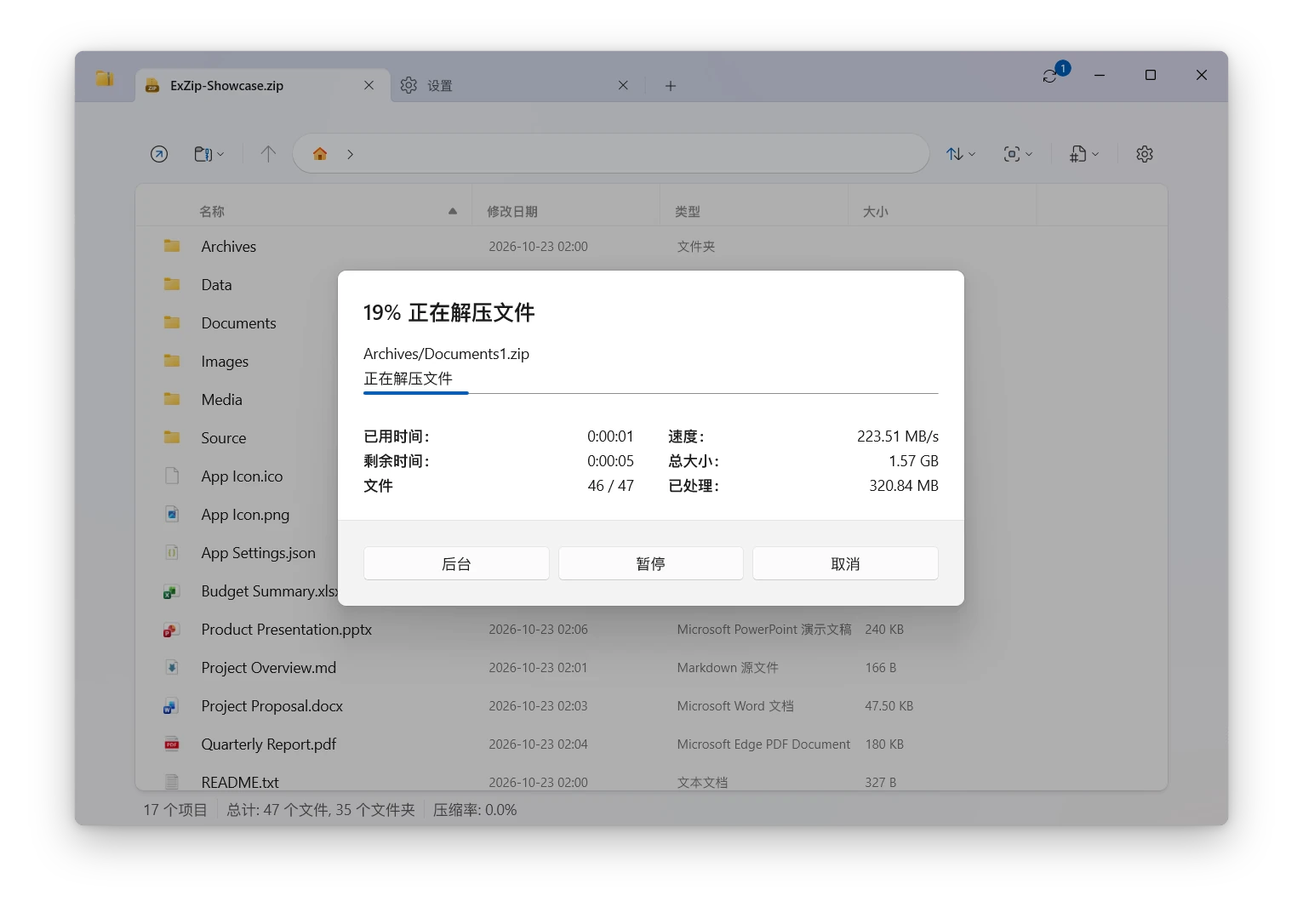Viewport: 1303px width, 924px height.
Task: Open the file hash tools dropdown
Action: point(1084,154)
